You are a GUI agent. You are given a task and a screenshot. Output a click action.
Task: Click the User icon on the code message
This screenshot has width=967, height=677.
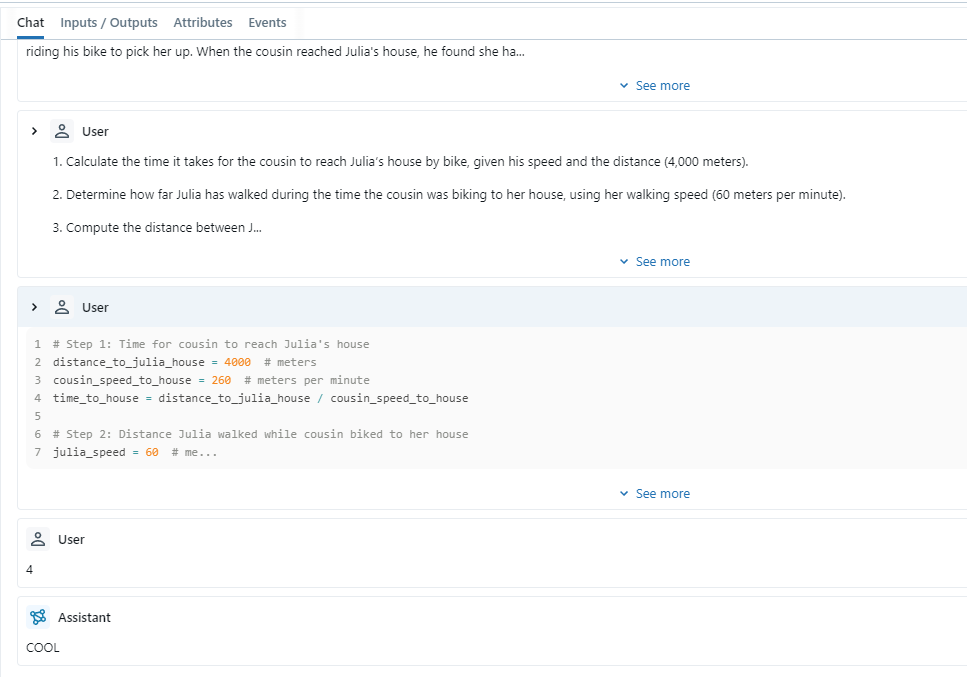60,307
